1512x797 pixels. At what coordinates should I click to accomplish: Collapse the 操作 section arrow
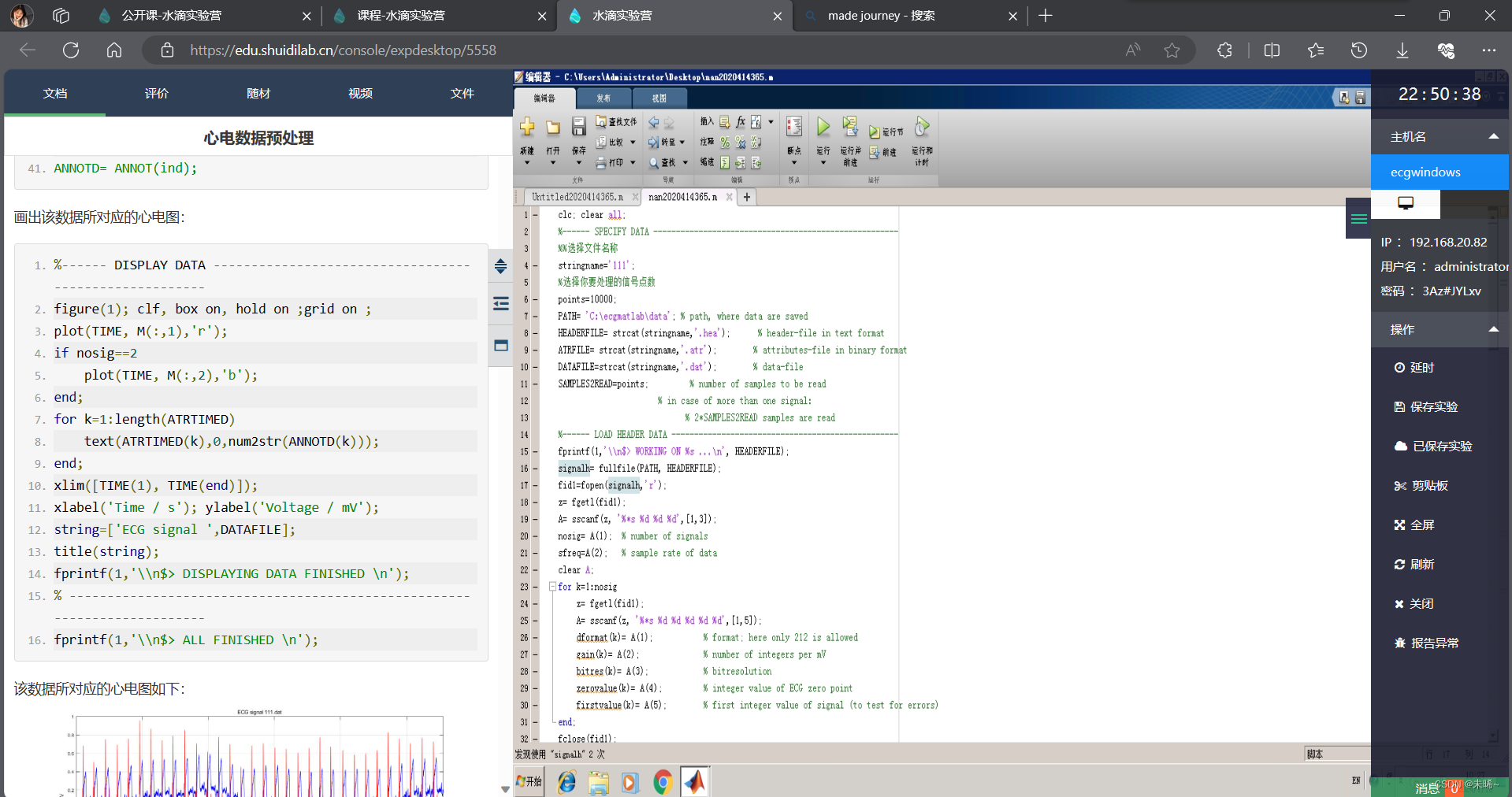(1493, 329)
